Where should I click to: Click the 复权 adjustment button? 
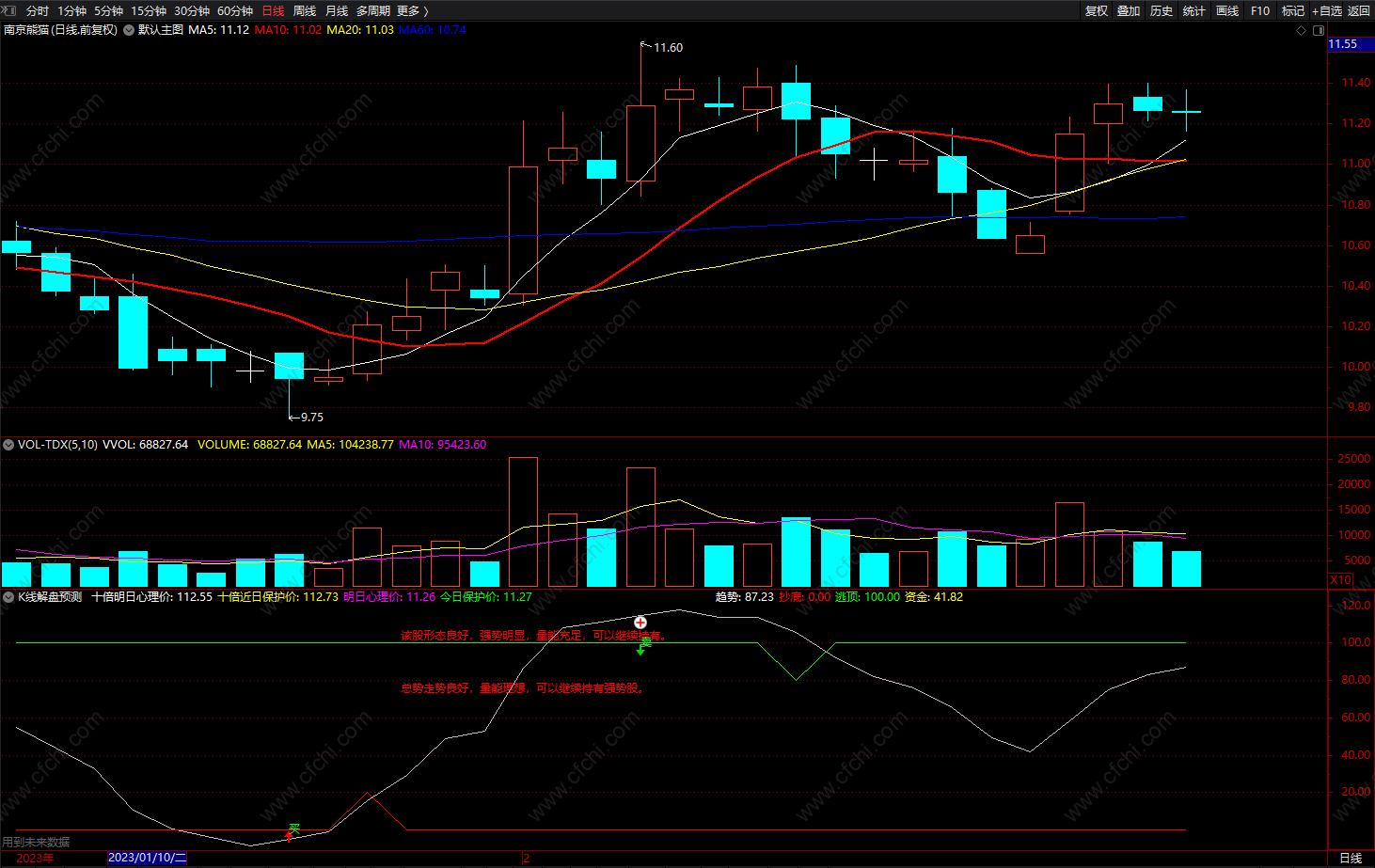1097,10
